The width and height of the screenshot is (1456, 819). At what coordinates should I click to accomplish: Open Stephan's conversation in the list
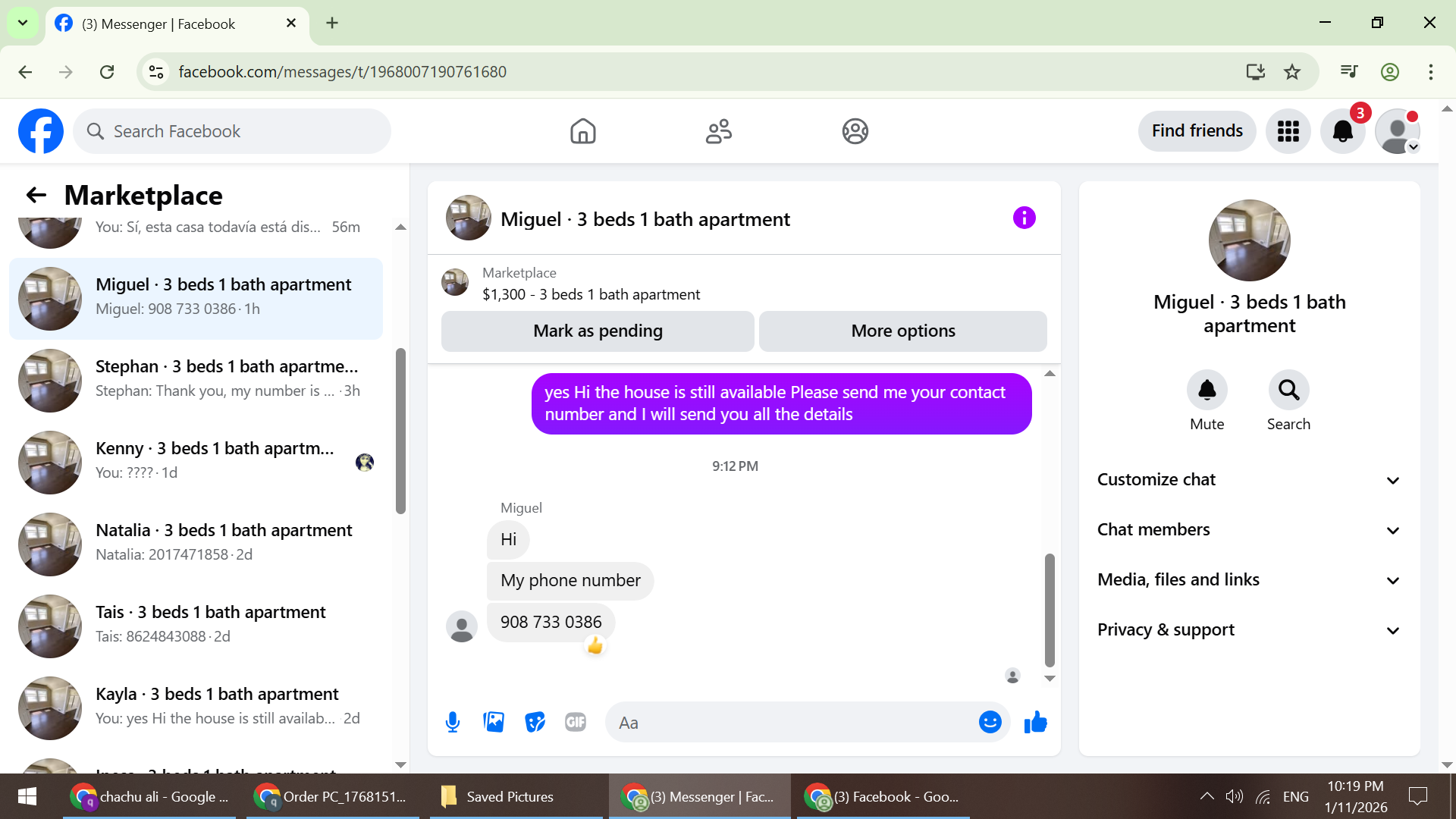[196, 381]
